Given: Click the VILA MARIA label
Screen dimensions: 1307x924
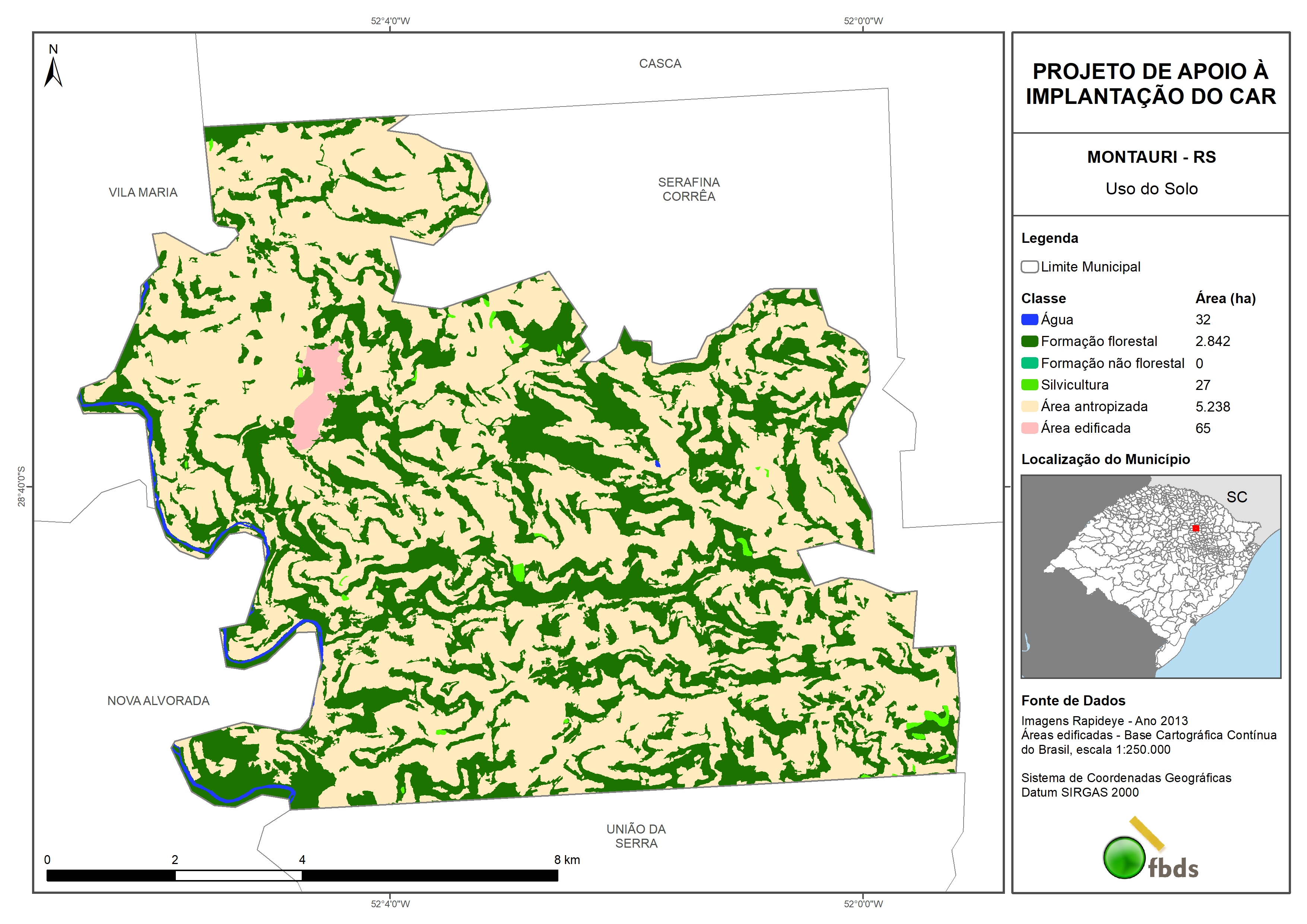Looking at the screenshot, I should pyautogui.click(x=143, y=193).
